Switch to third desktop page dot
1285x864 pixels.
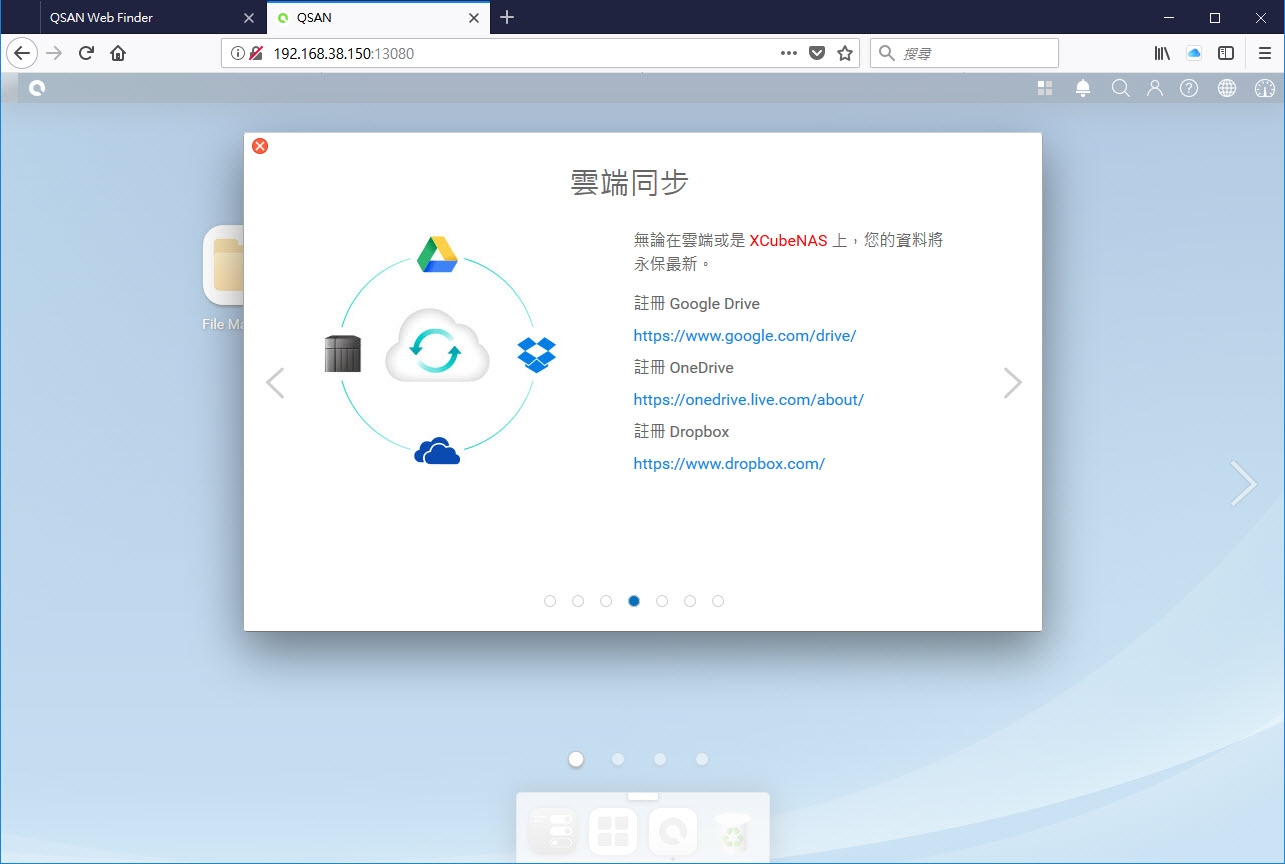coord(660,759)
